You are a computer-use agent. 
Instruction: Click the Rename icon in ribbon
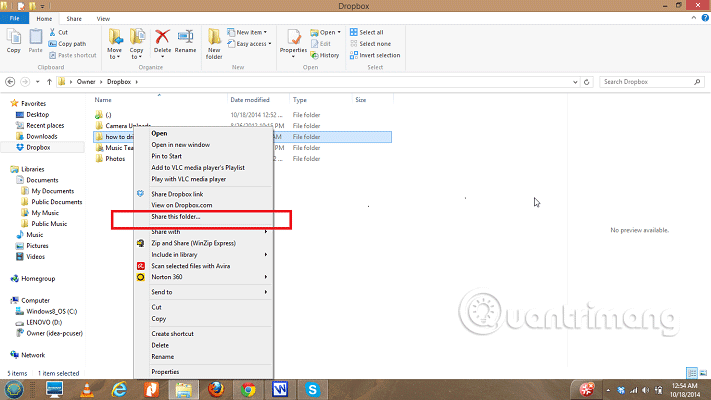point(185,37)
